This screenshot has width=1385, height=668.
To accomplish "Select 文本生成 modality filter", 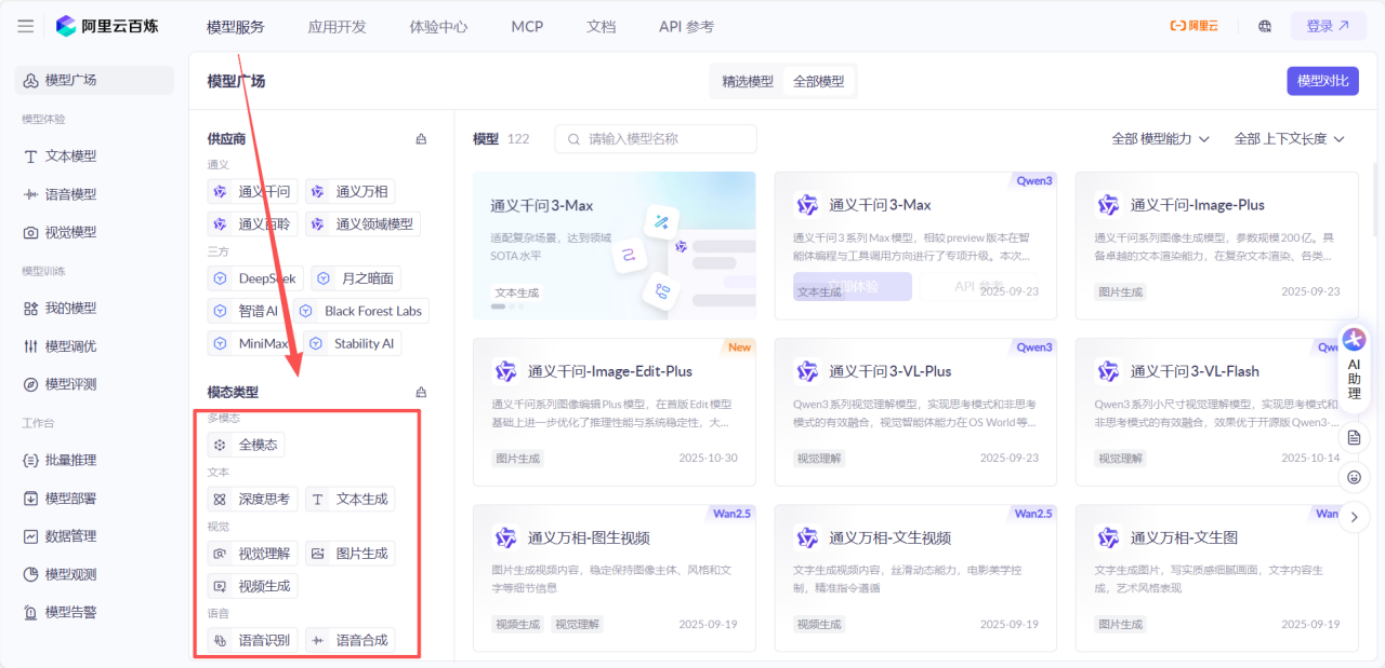I will [x=350, y=498].
